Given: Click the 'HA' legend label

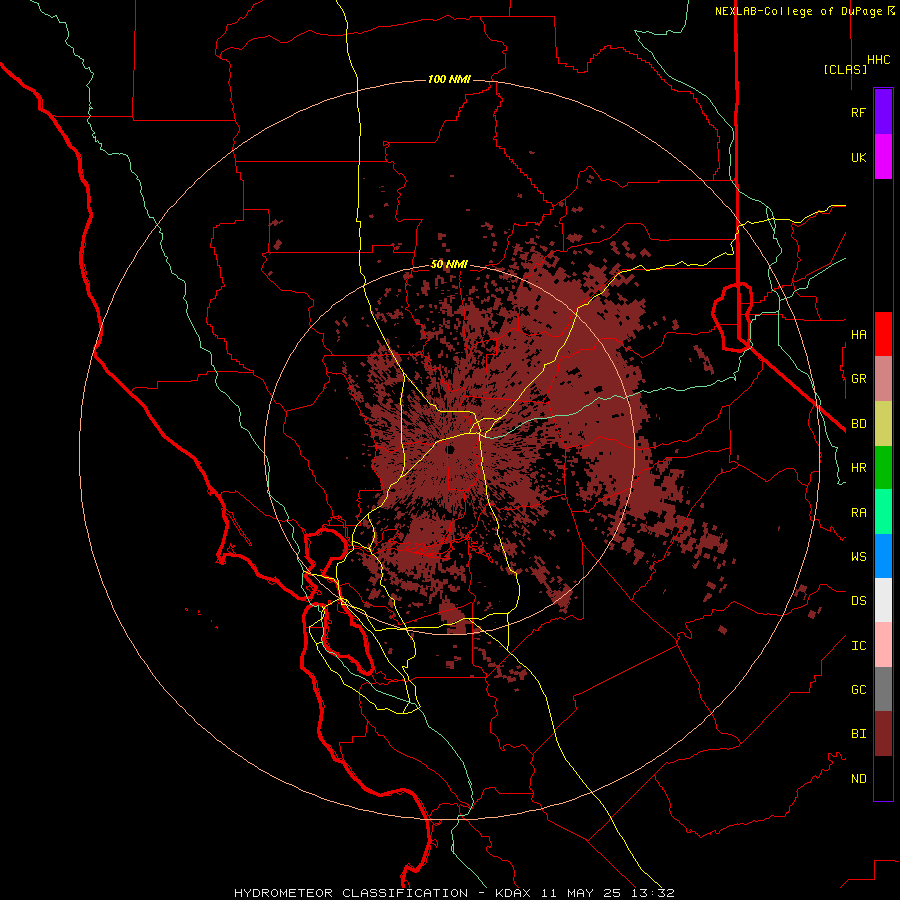Looking at the screenshot, I should tap(858, 334).
